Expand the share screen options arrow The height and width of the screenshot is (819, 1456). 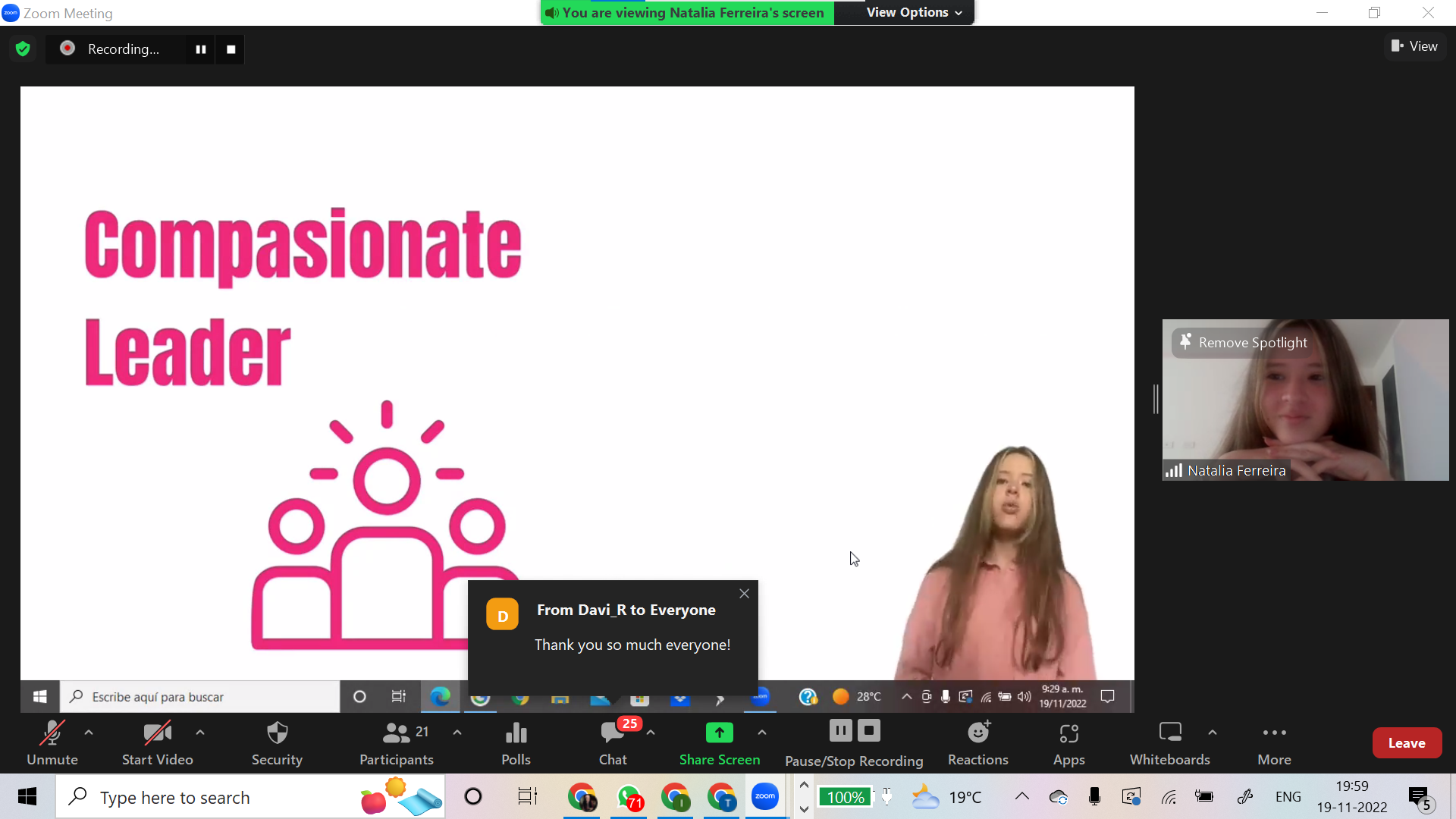pyautogui.click(x=762, y=733)
